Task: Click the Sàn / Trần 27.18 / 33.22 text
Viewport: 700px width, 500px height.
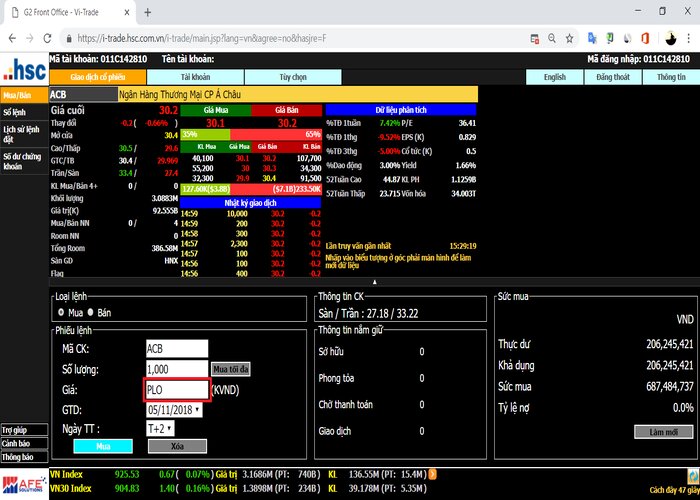Action: tap(368, 313)
